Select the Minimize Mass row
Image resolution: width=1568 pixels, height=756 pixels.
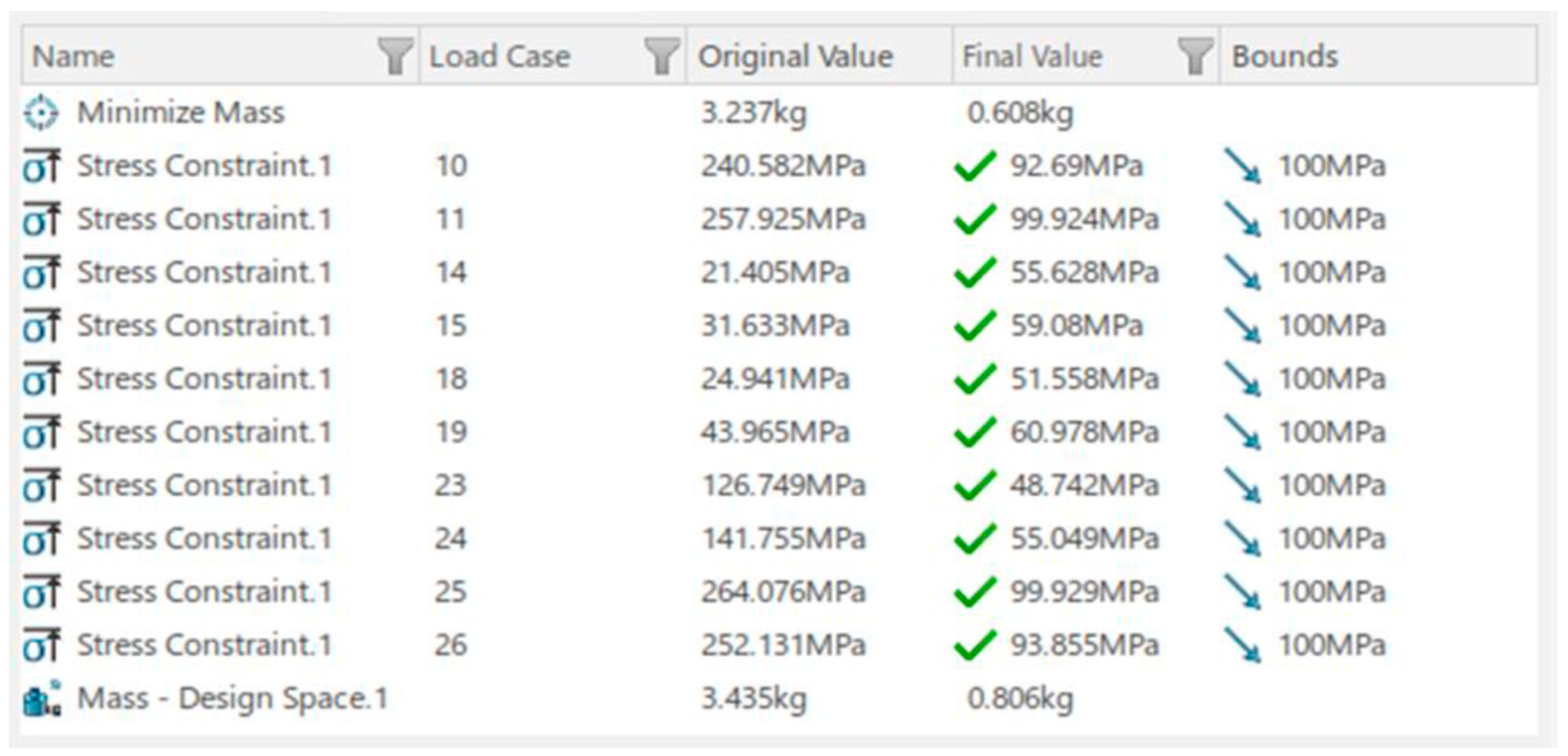pos(181,112)
